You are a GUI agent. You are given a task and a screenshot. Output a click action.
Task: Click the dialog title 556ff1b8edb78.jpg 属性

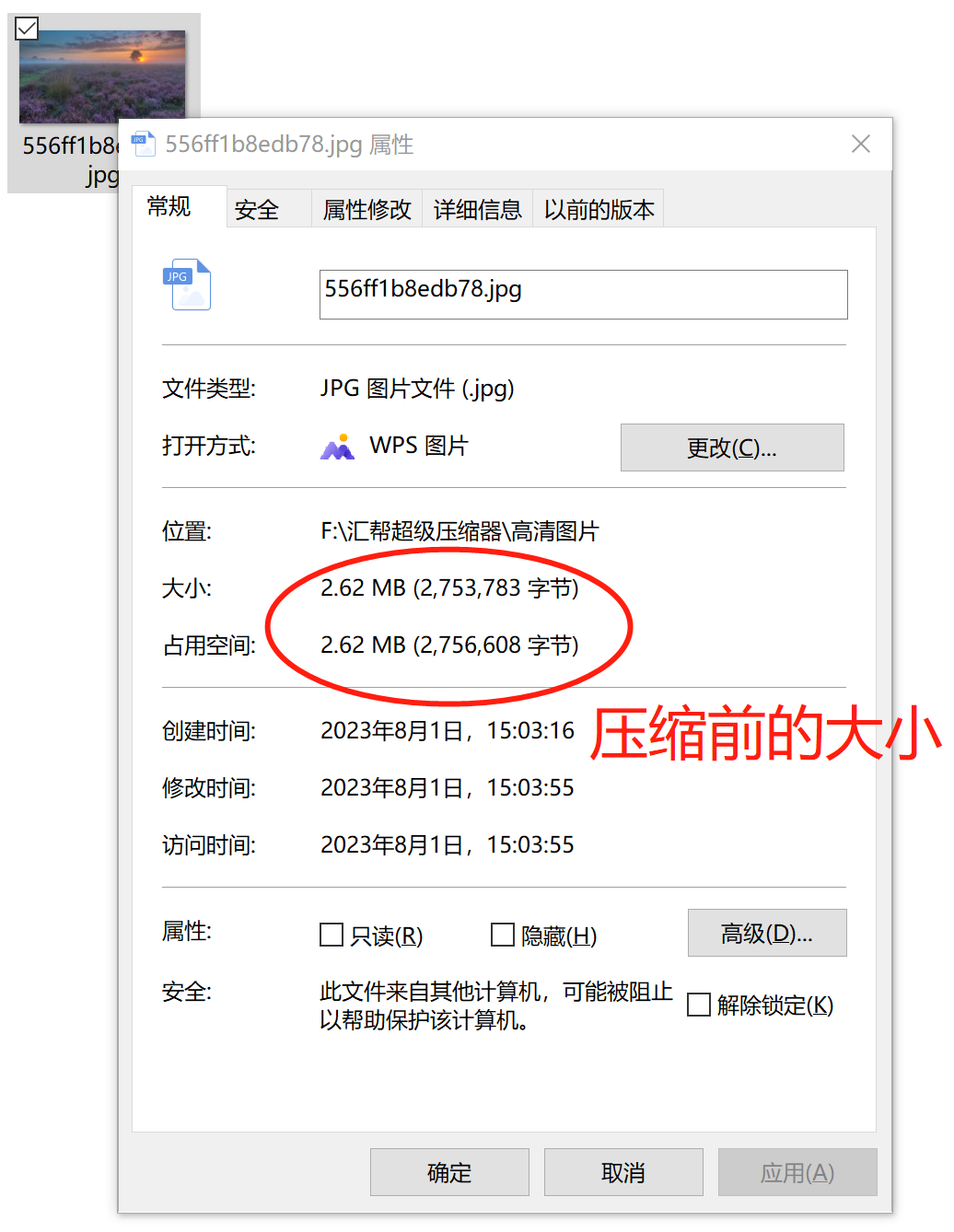pos(289,145)
